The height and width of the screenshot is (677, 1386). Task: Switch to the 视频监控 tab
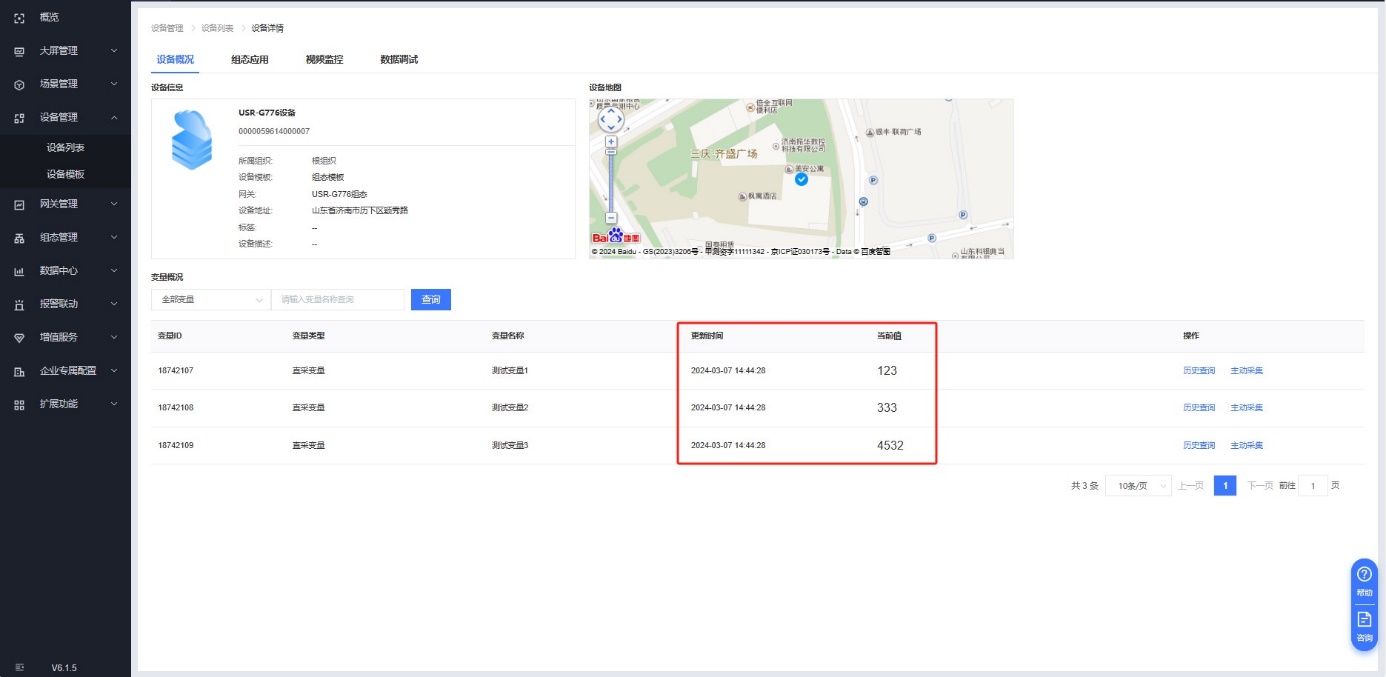(x=324, y=60)
